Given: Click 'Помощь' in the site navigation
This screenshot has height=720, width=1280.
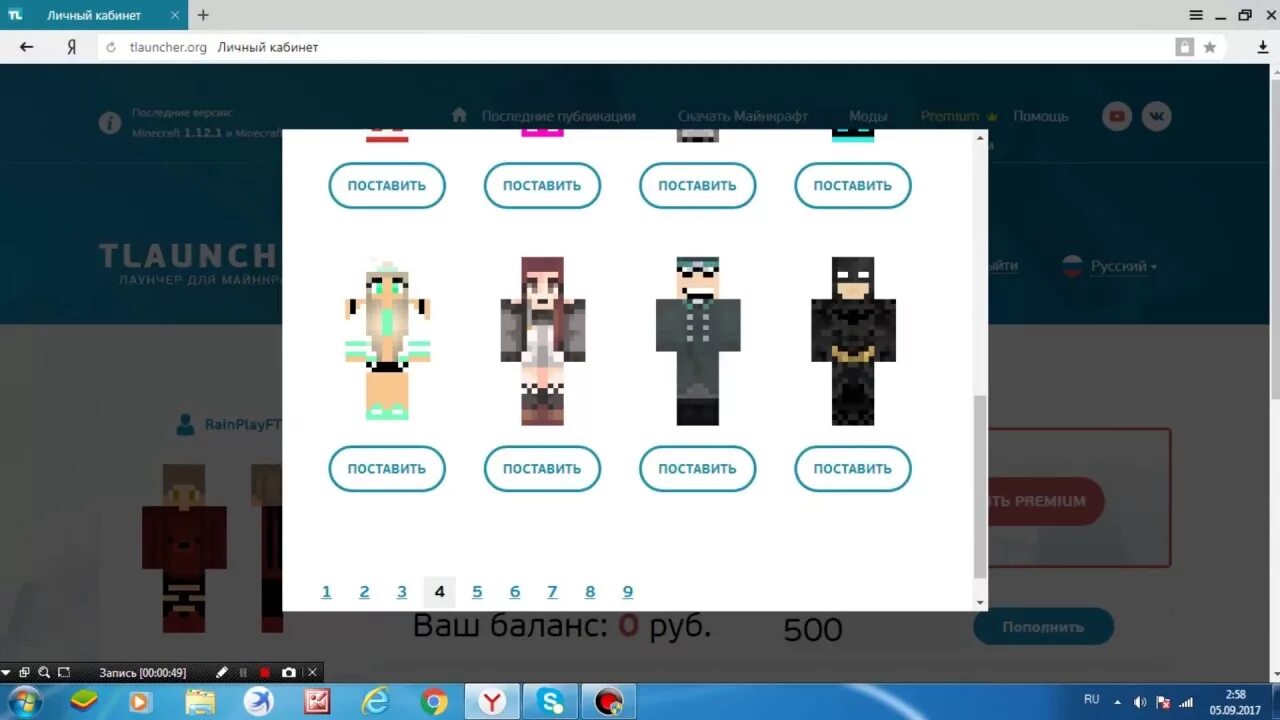Looking at the screenshot, I should pos(1040,116).
